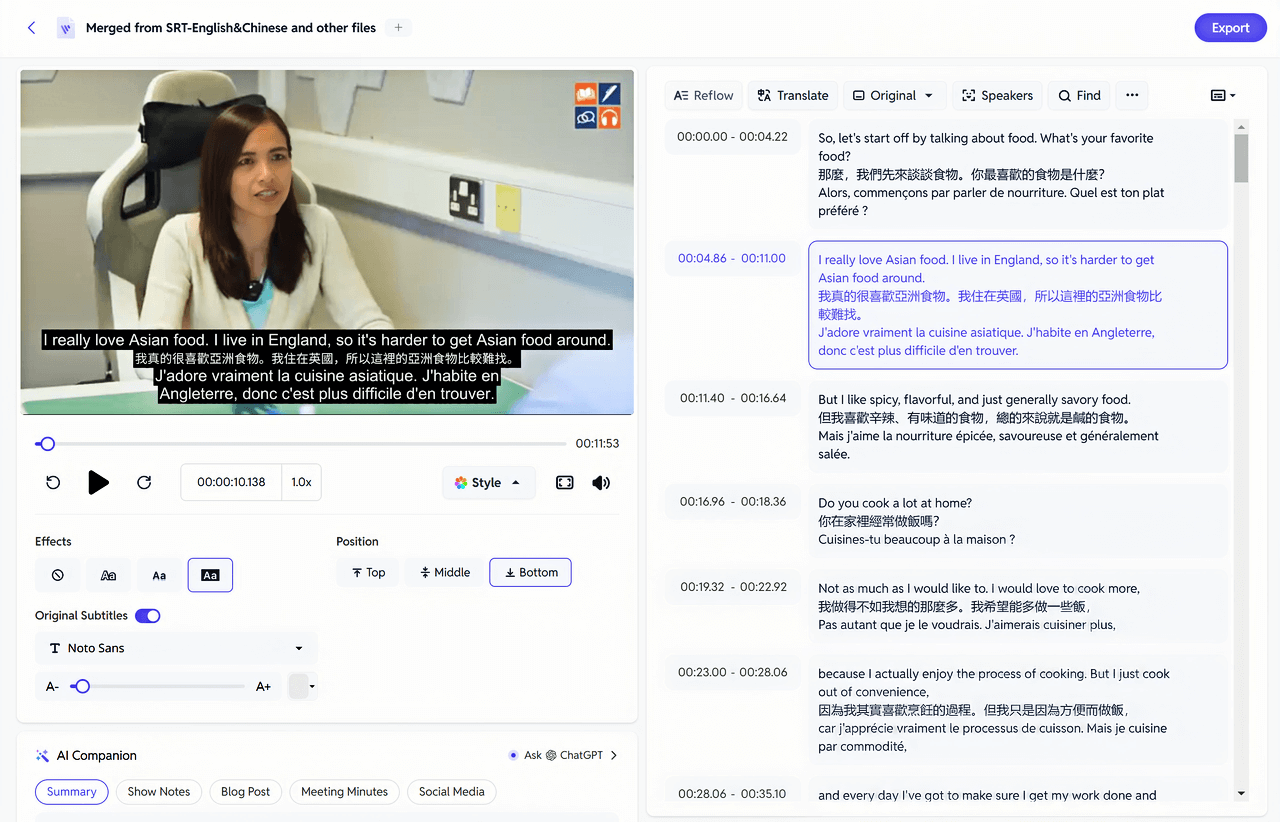Click timestamp 00:00.00 - 00:04.22

(732, 137)
